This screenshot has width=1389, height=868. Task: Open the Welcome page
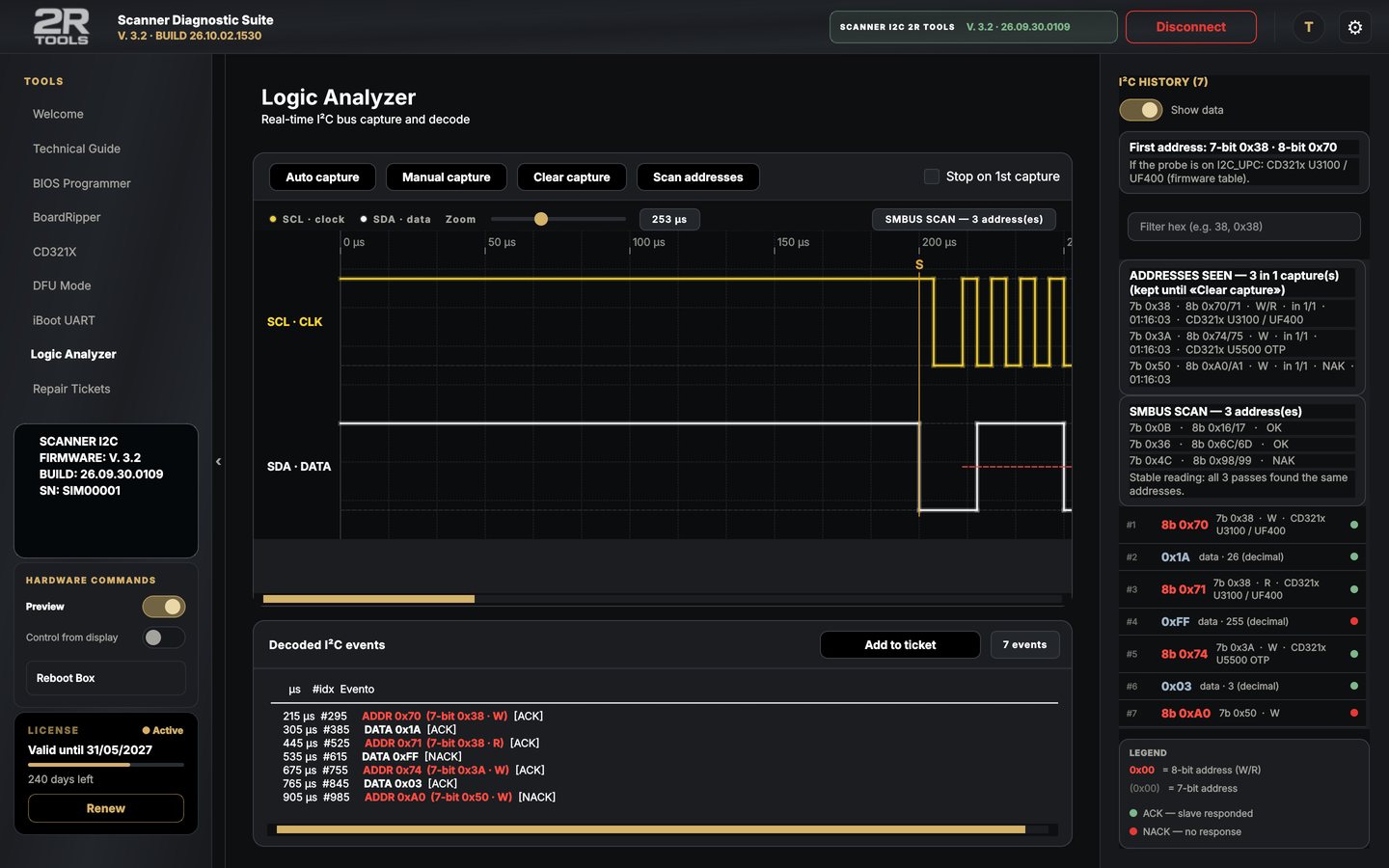[x=58, y=114]
